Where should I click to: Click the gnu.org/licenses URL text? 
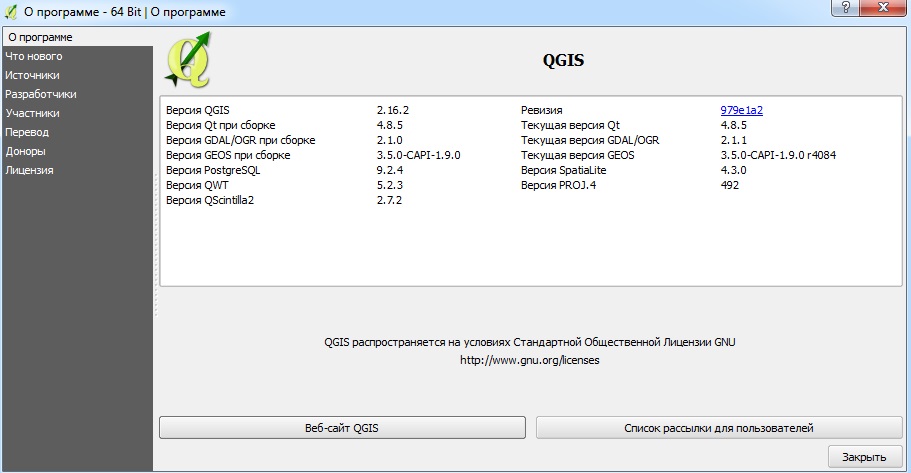pos(530,360)
